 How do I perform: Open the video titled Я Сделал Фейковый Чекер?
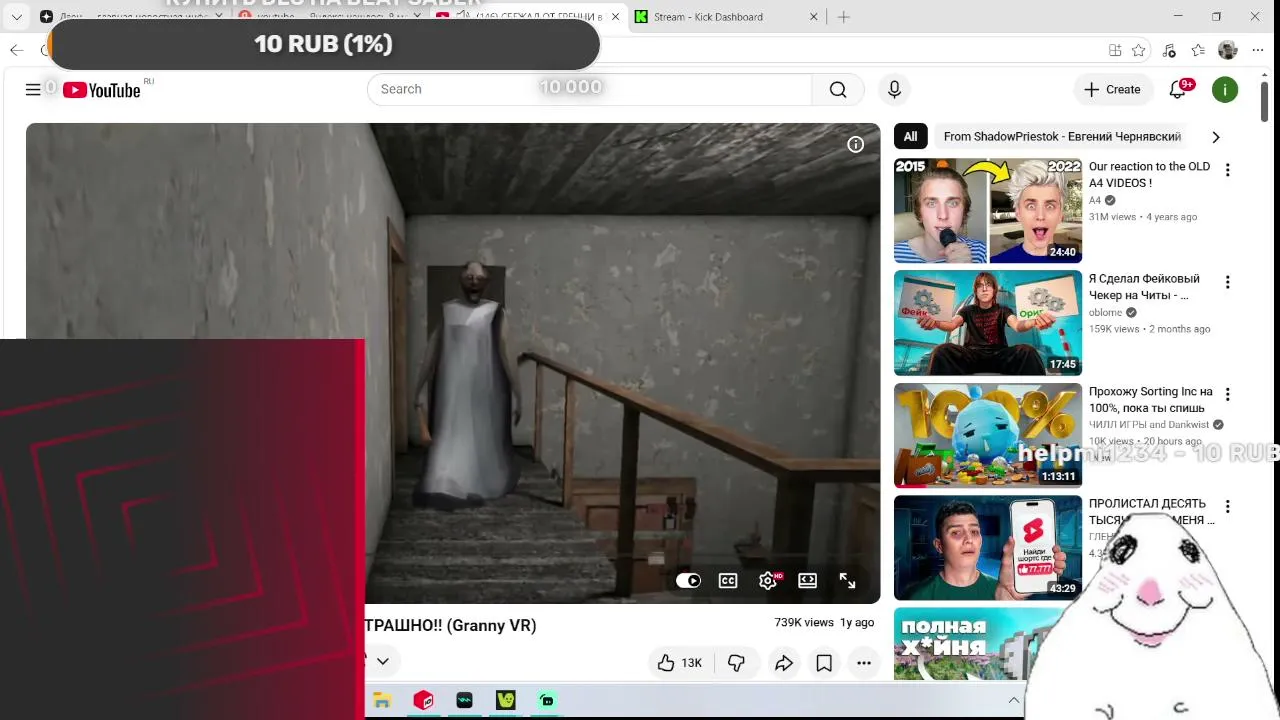pos(1144,287)
